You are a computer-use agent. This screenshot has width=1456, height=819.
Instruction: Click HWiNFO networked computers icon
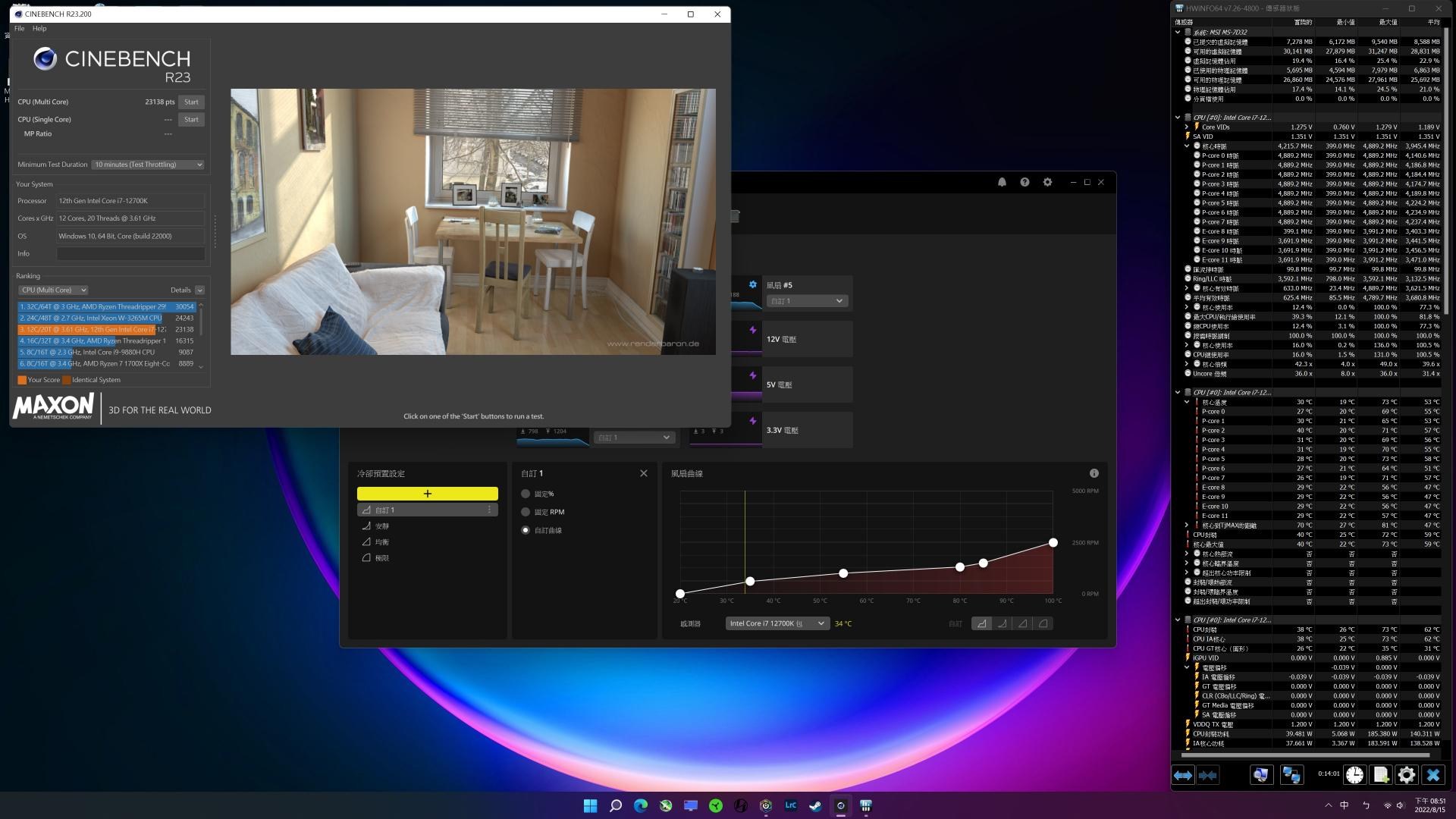tap(1291, 775)
